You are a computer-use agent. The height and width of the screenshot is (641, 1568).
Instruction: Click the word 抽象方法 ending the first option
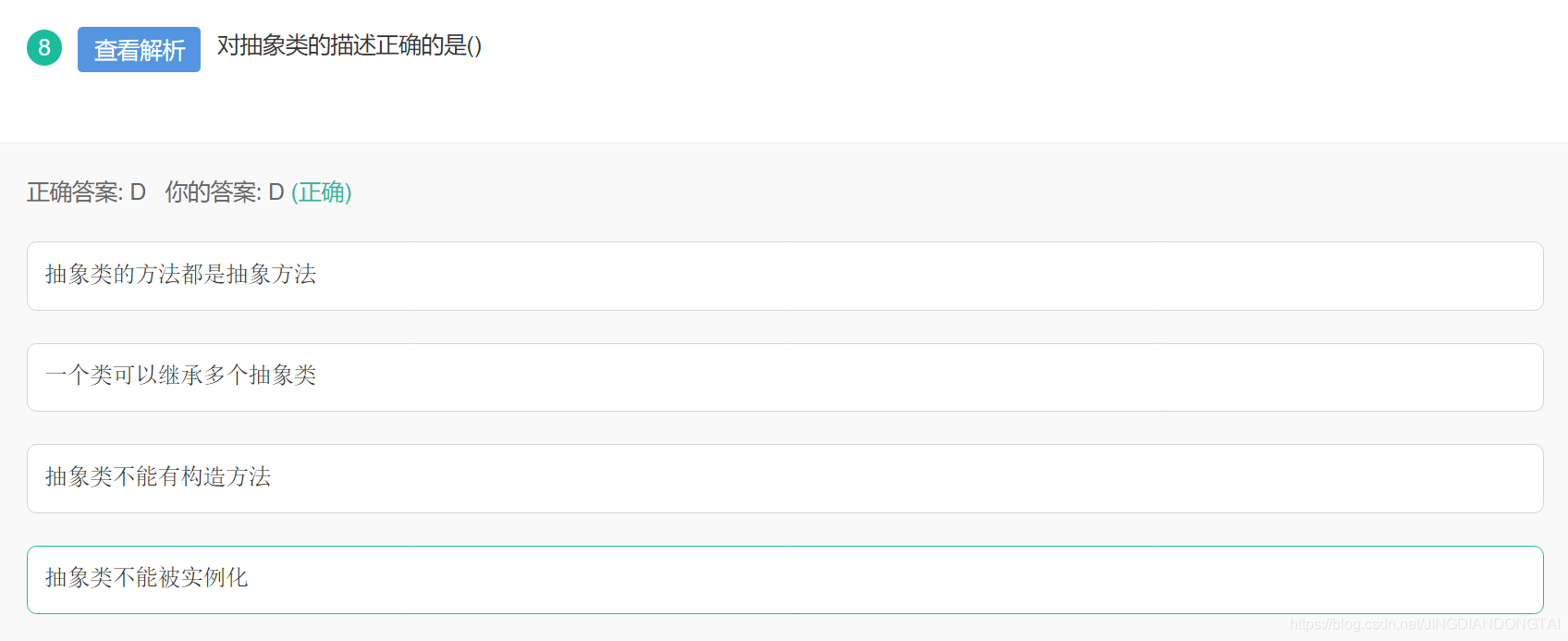[272, 274]
